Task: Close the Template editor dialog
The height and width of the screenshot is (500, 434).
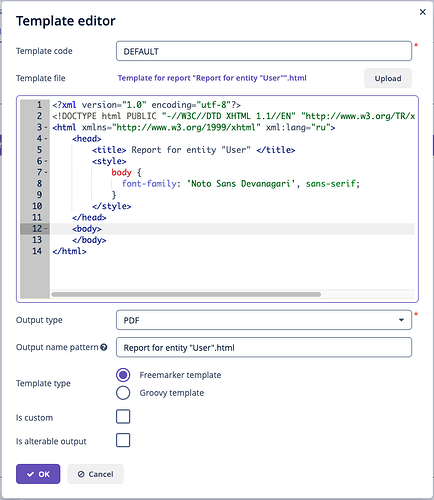Action: [x=422, y=12]
